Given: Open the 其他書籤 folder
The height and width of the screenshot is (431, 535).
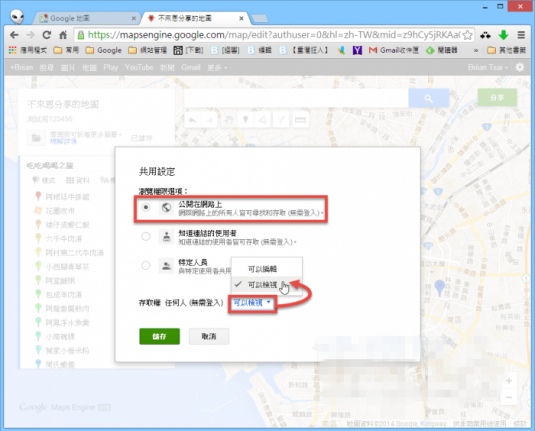Looking at the screenshot, I should click(506, 51).
